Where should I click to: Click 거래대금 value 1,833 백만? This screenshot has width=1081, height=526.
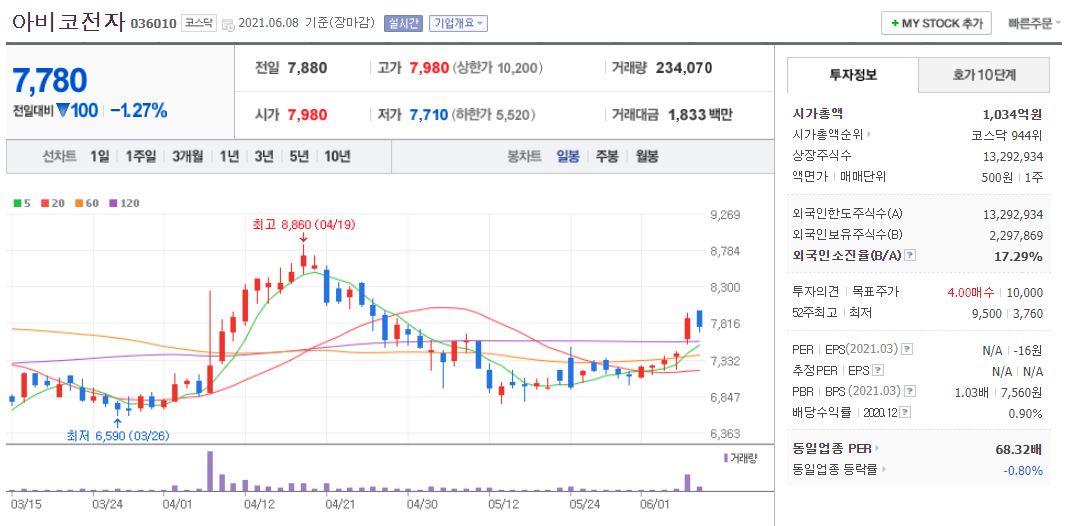(700, 115)
